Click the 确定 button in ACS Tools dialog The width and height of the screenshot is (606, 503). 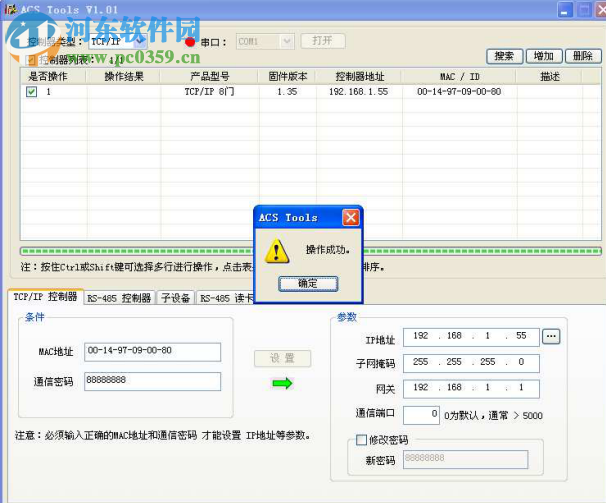coord(308,283)
